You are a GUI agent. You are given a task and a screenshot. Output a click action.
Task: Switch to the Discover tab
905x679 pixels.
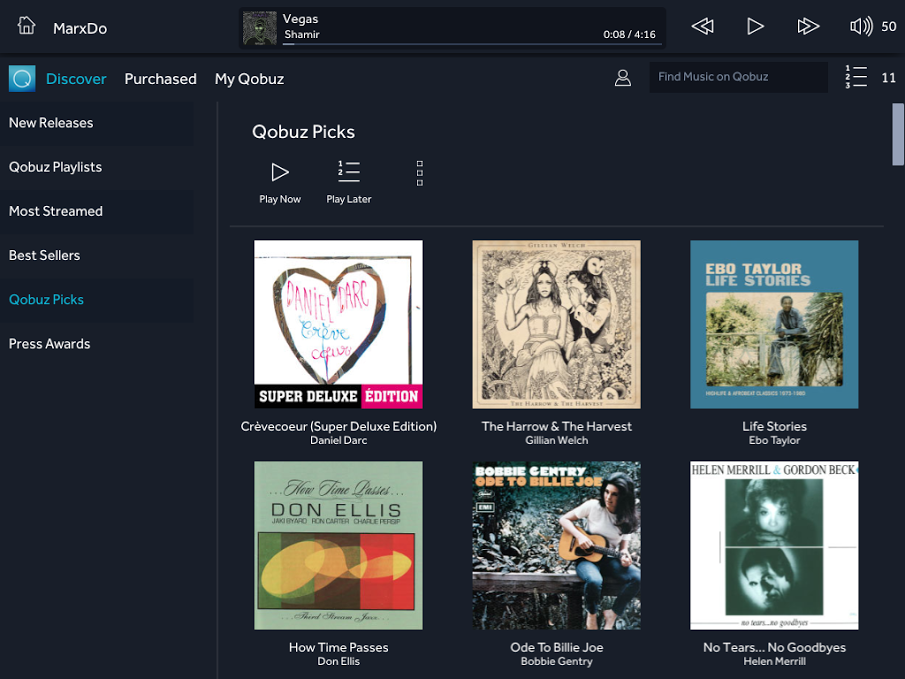(76, 79)
